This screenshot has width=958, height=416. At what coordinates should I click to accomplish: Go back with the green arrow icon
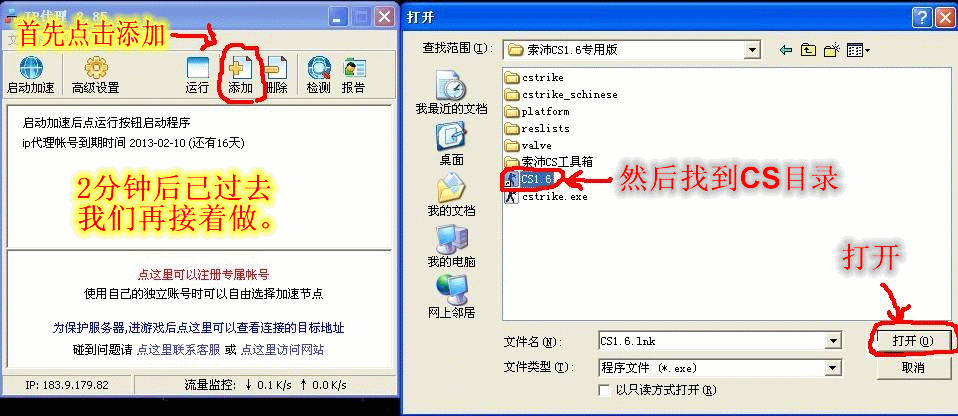786,50
